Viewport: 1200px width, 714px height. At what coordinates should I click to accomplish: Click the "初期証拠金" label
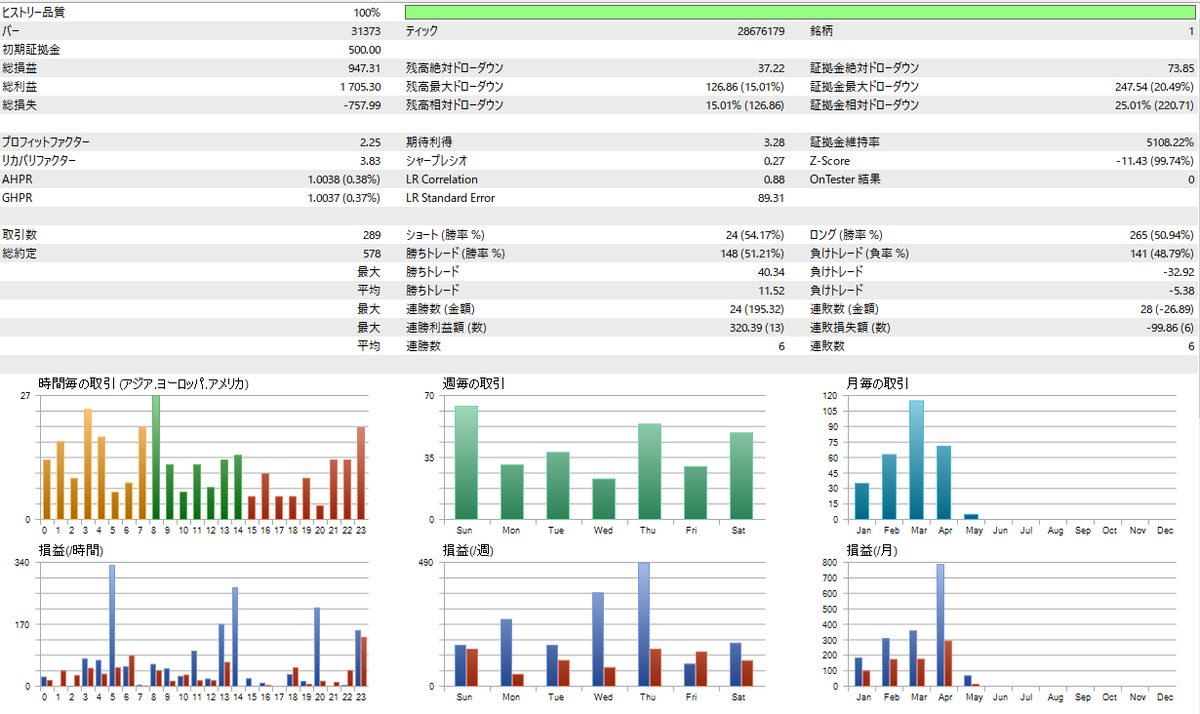(31, 50)
